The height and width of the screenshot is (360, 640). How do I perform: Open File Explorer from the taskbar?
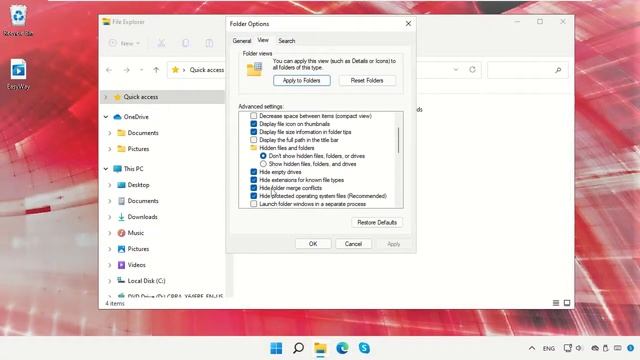320,348
